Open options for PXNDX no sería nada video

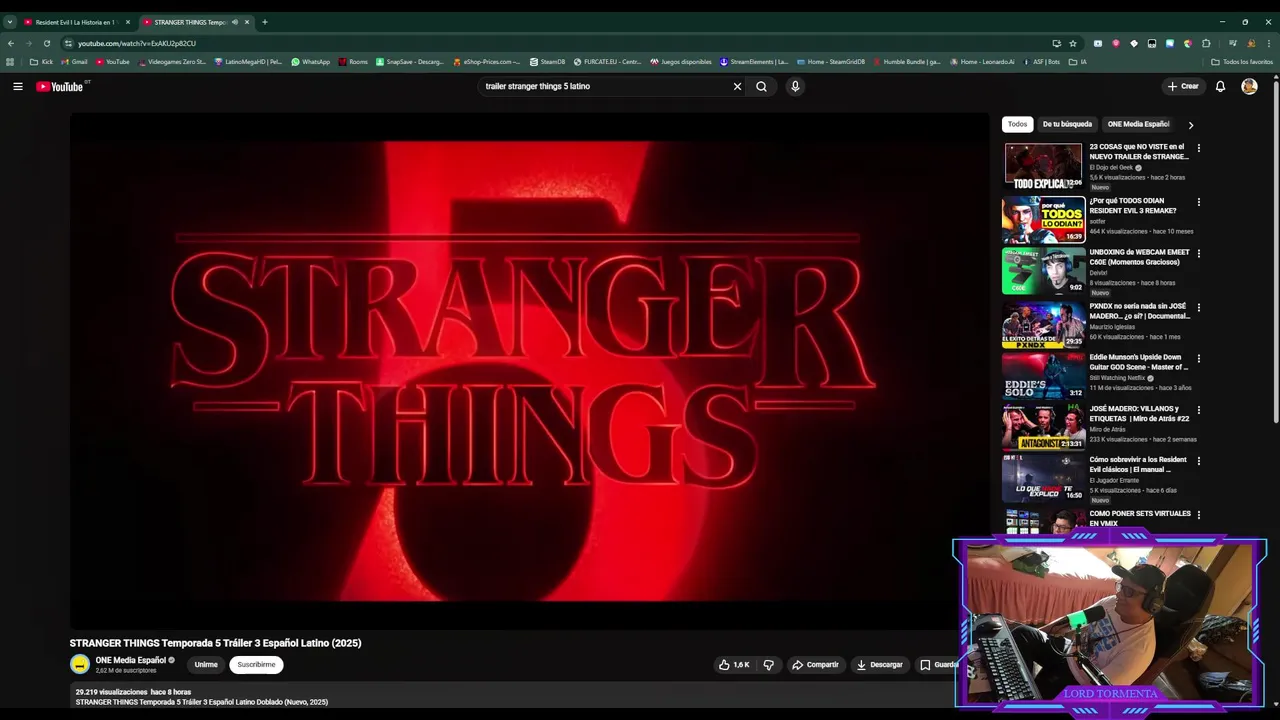(1198, 308)
